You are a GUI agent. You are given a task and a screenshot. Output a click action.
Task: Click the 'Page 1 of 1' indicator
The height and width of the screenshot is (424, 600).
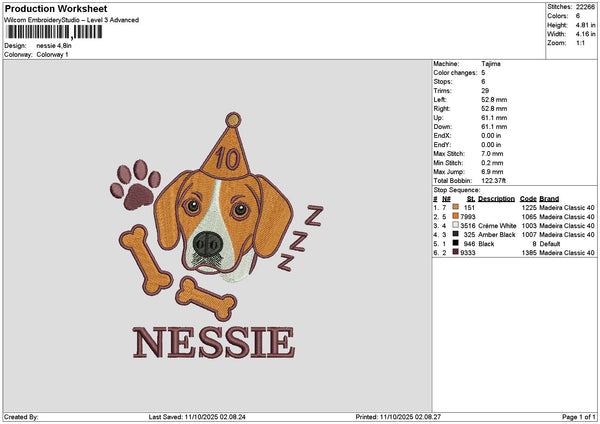click(579, 417)
